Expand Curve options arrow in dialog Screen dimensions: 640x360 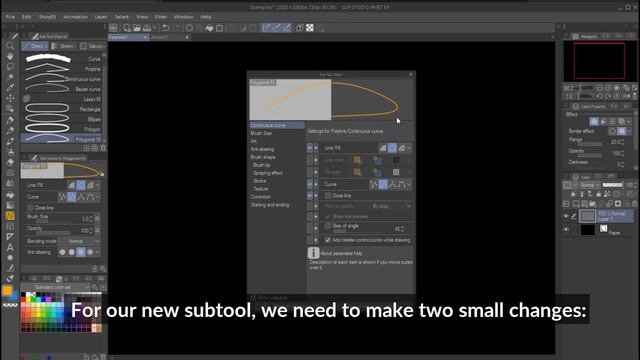[x=409, y=184]
